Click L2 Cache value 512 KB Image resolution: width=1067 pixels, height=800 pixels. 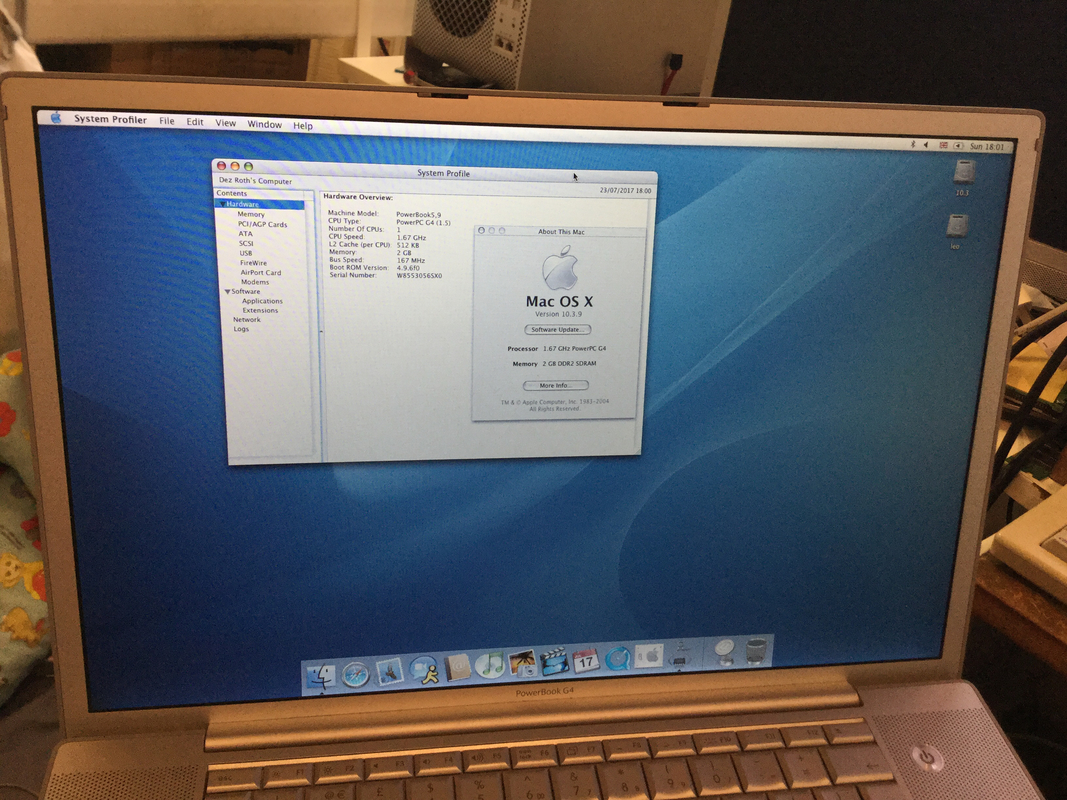(x=408, y=245)
